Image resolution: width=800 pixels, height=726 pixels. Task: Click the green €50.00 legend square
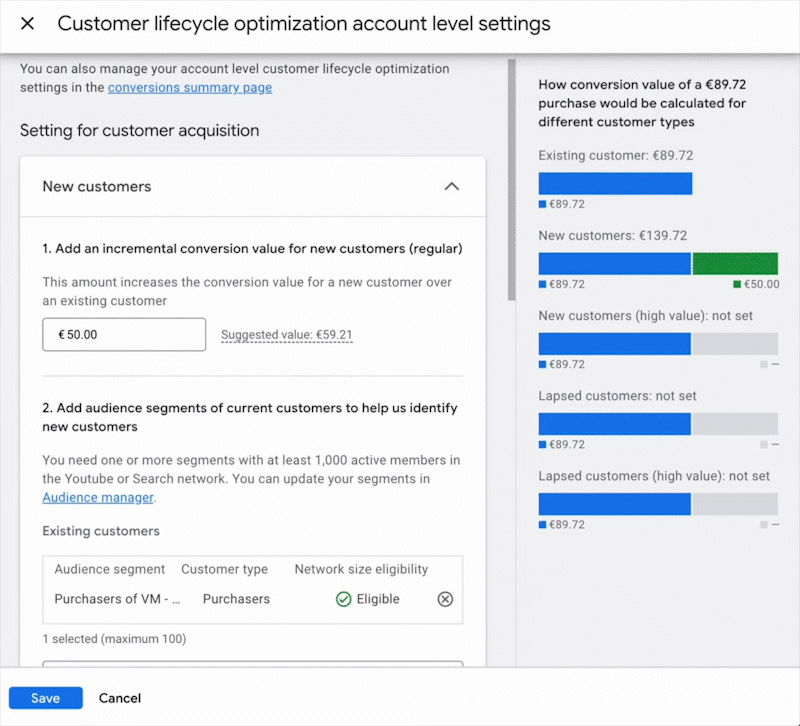point(737,285)
